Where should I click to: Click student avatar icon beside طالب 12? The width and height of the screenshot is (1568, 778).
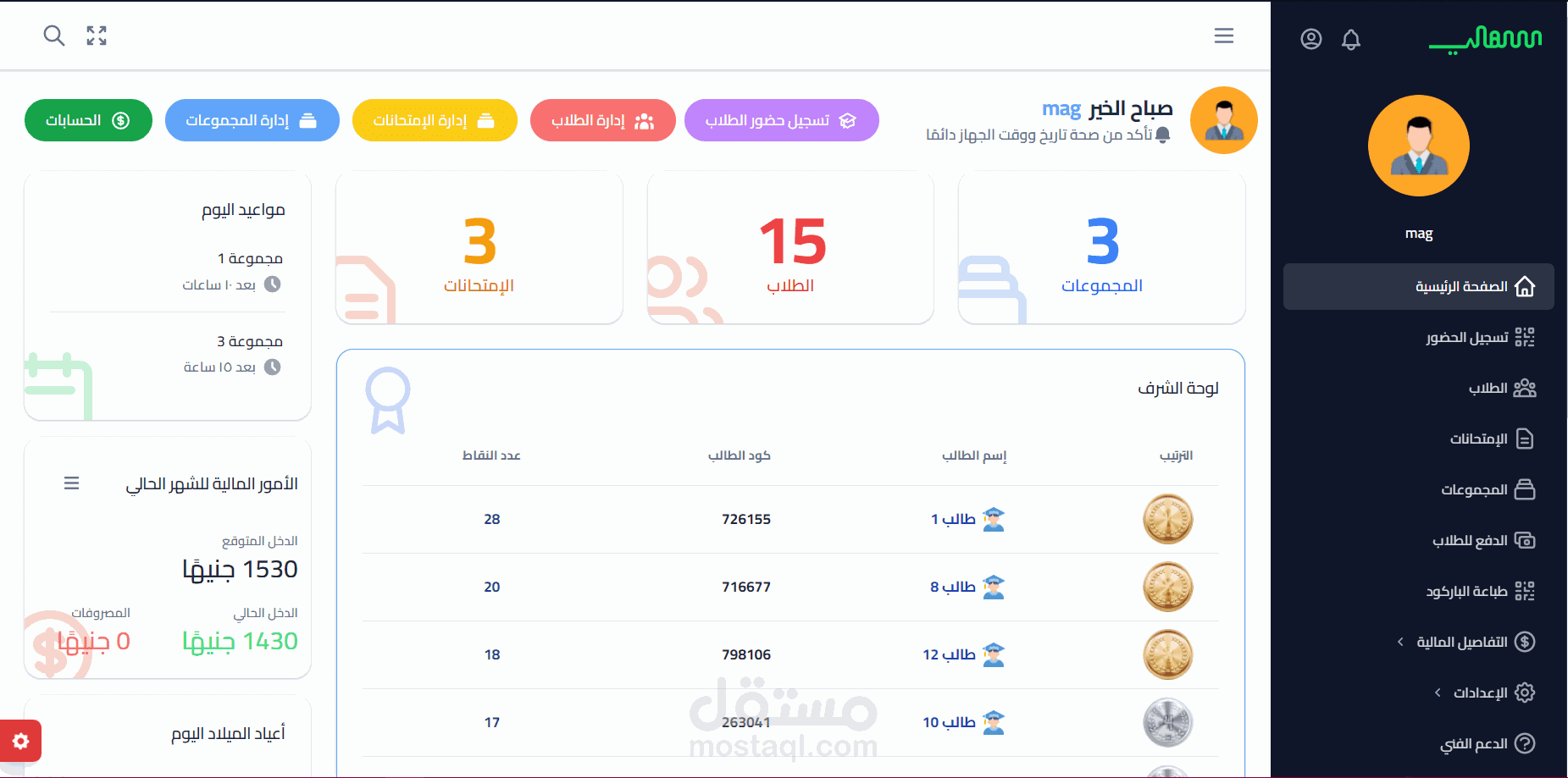(x=994, y=654)
